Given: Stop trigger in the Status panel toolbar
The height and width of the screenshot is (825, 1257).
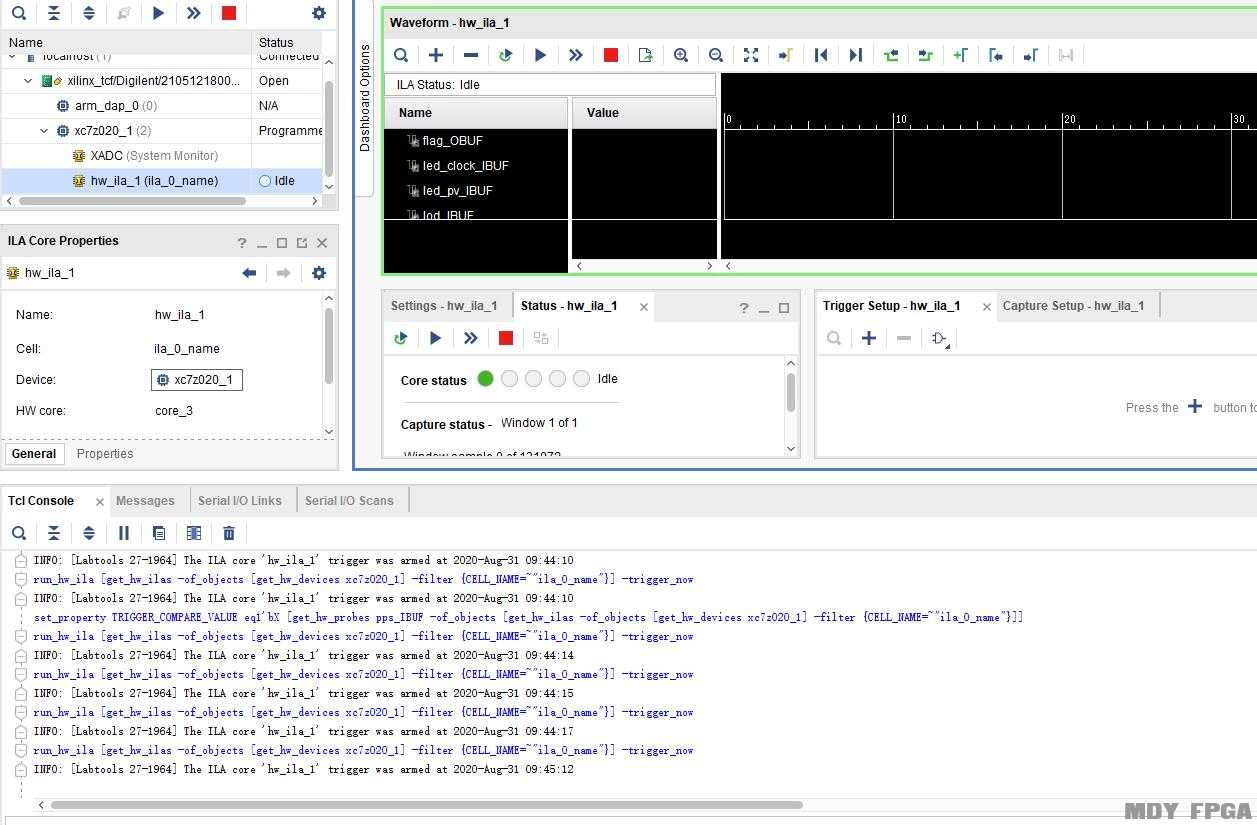Looking at the screenshot, I should coord(505,338).
